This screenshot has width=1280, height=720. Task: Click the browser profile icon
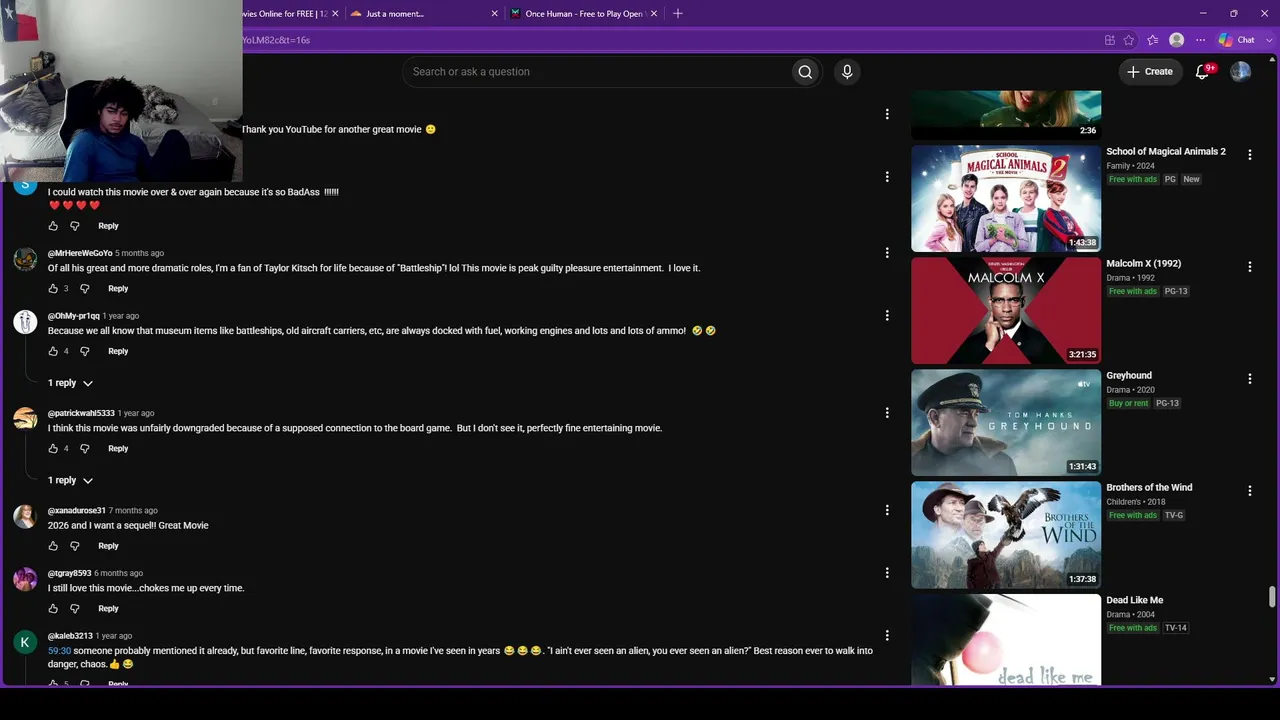pos(1177,40)
